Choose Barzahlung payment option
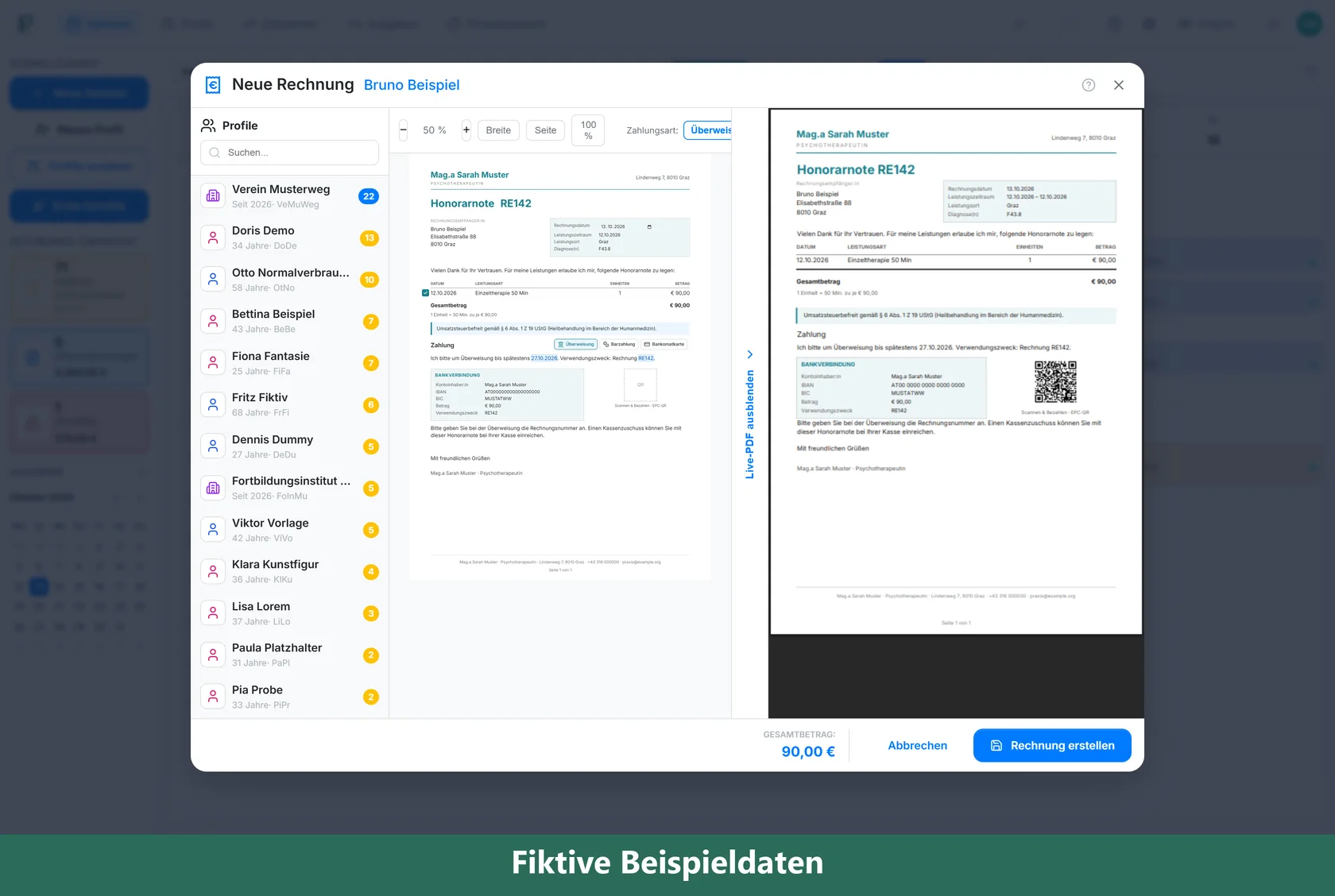 tap(619, 344)
